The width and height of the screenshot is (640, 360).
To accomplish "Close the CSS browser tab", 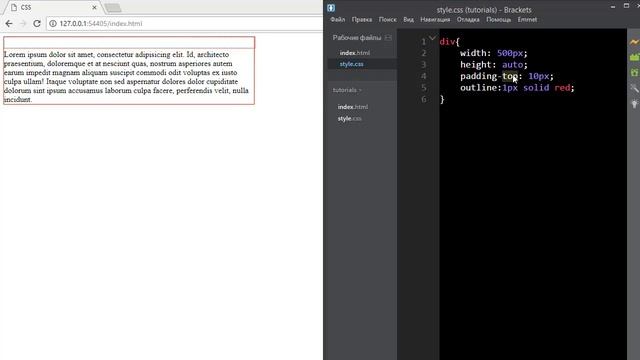I will point(94,7).
